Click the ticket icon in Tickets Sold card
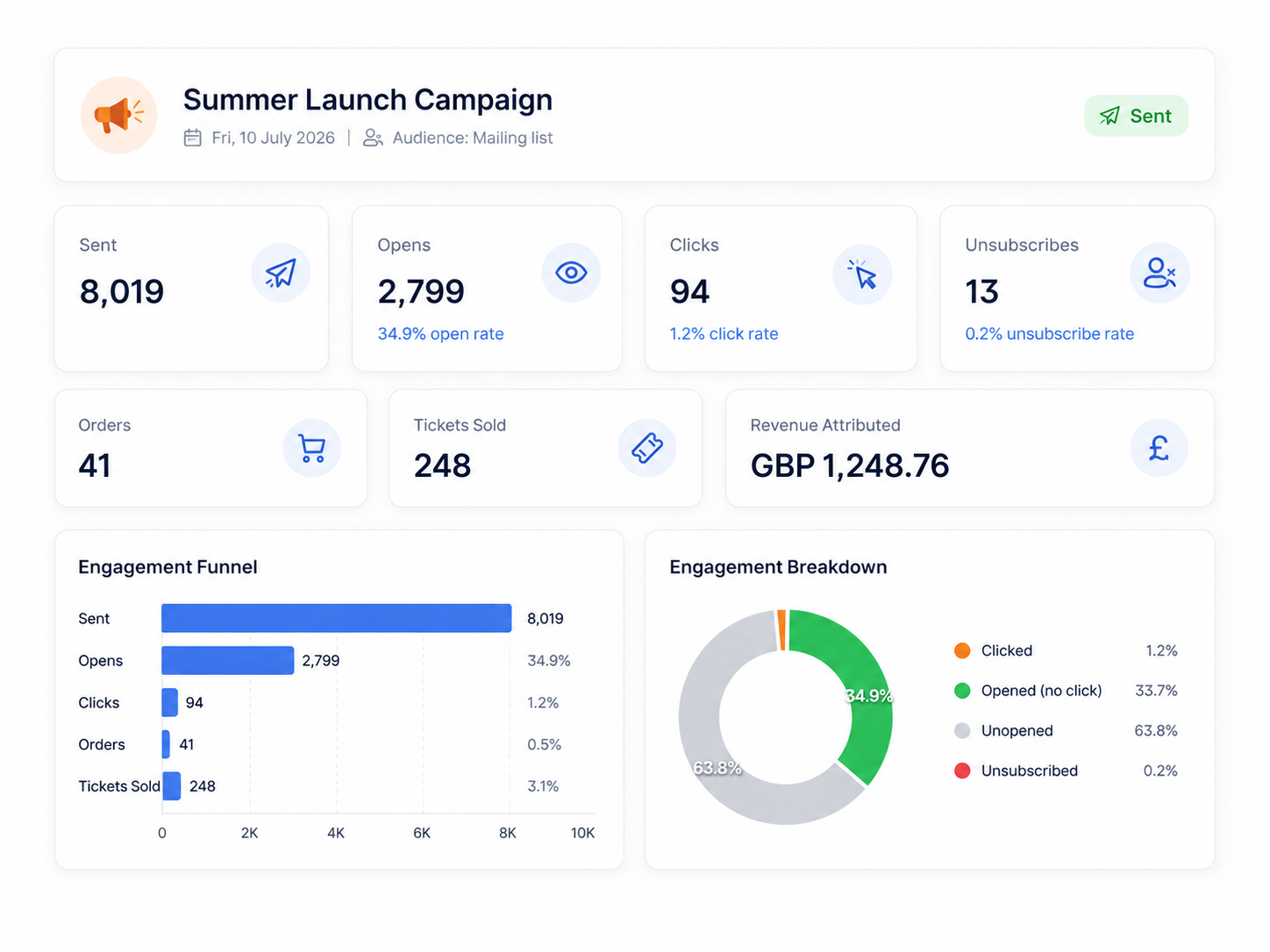The height and width of the screenshot is (952, 1270). [x=647, y=448]
